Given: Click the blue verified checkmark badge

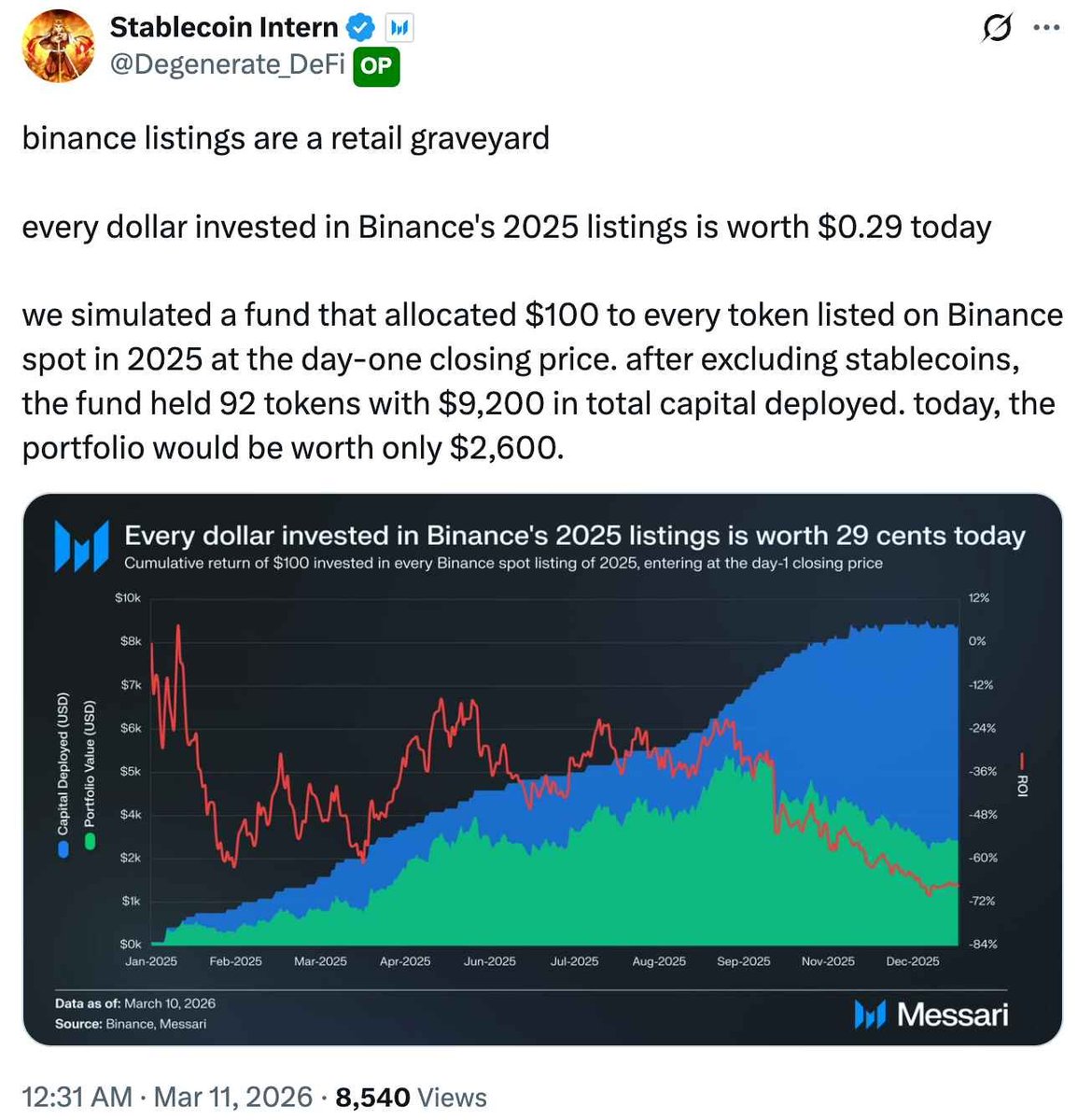Looking at the screenshot, I should click(x=361, y=28).
